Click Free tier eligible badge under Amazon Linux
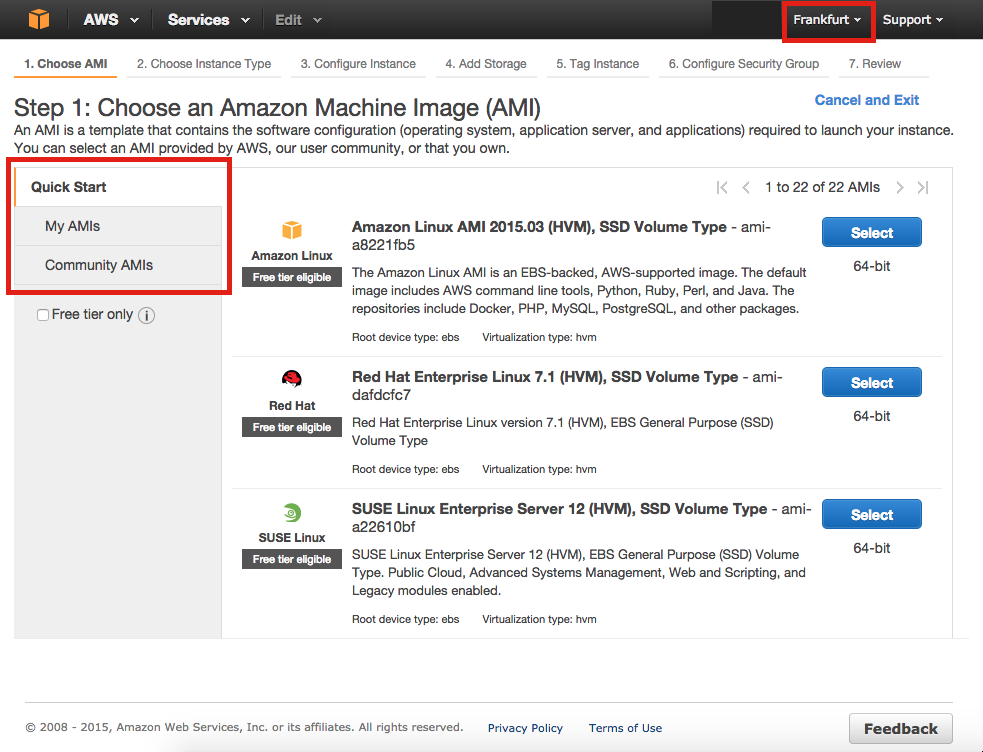Screen dimensions: 983x752 pyautogui.click(x=292, y=277)
